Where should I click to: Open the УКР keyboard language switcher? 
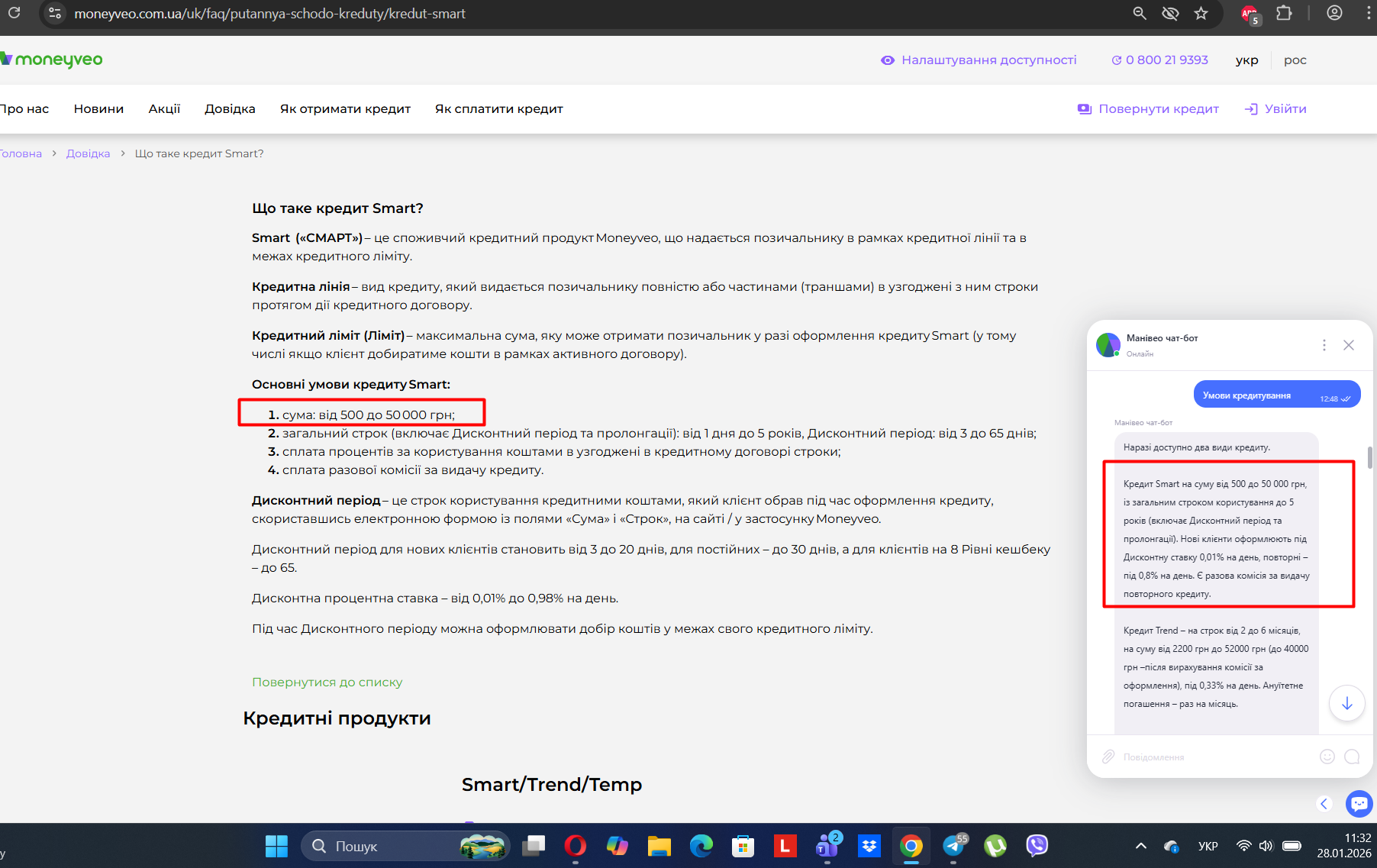click(x=1208, y=846)
